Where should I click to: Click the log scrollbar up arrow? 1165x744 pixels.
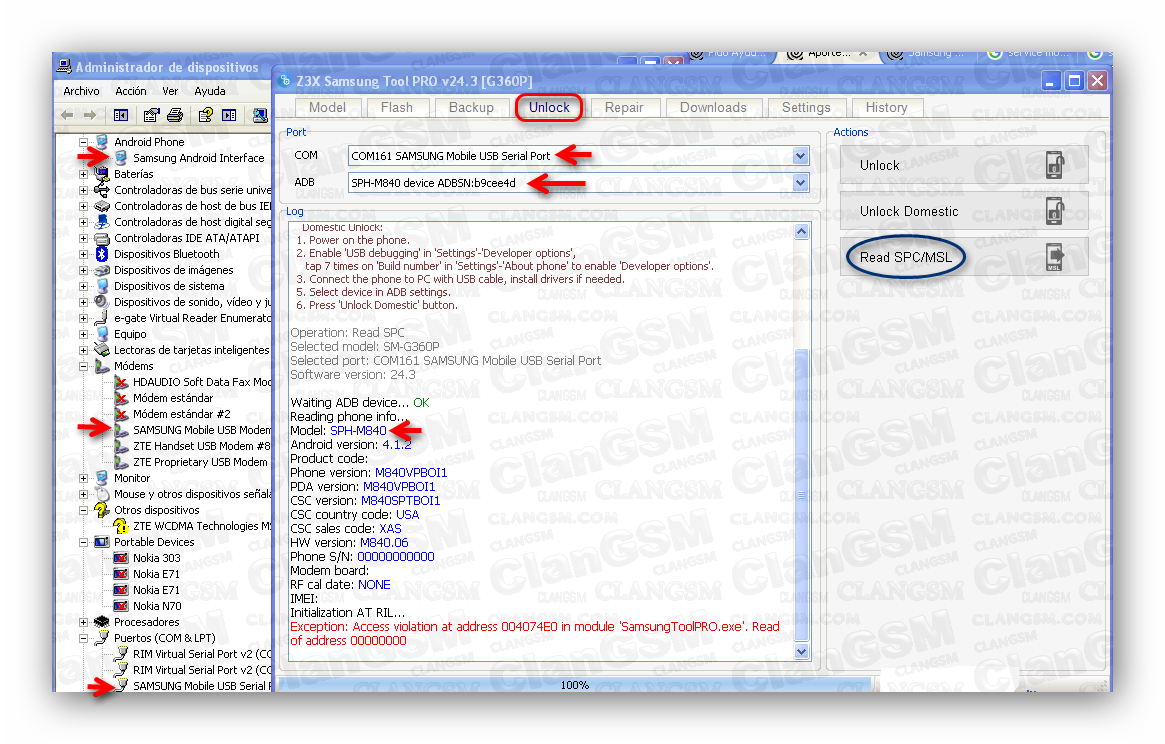[801, 231]
